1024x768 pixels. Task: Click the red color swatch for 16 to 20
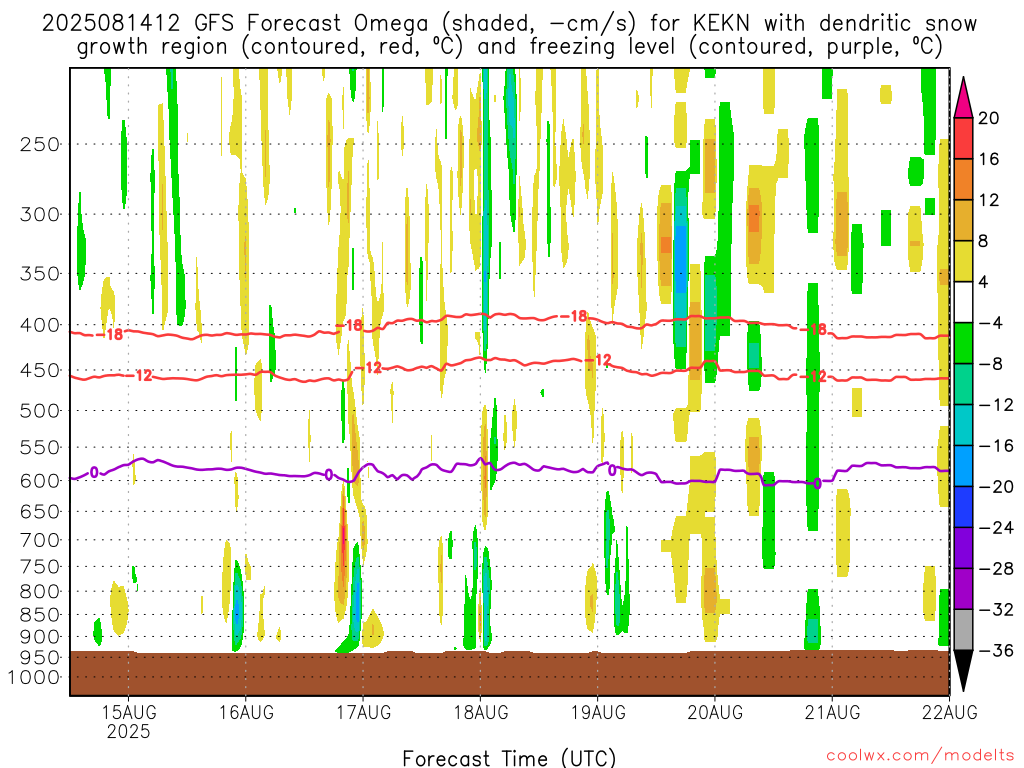click(x=963, y=138)
